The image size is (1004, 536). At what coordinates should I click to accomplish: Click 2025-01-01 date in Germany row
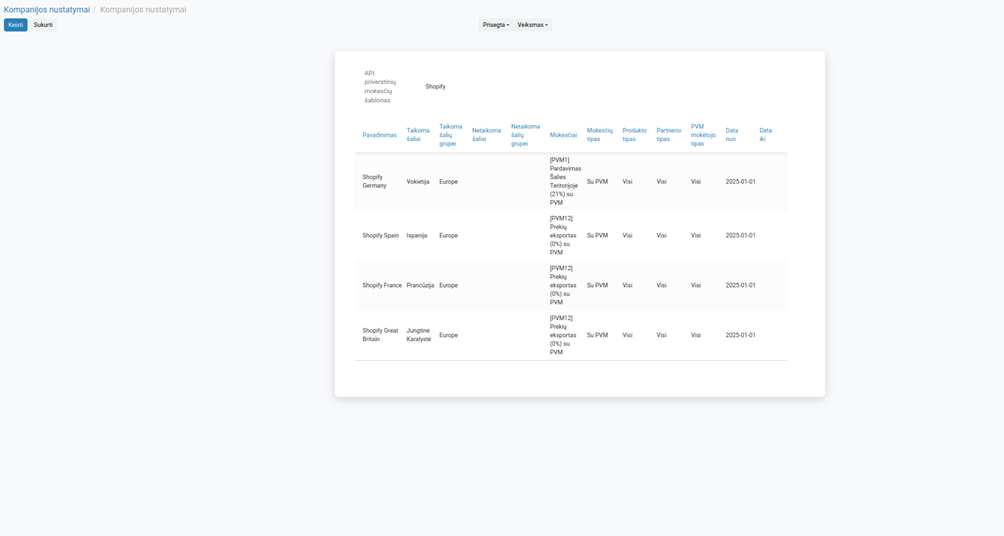pyautogui.click(x=740, y=182)
